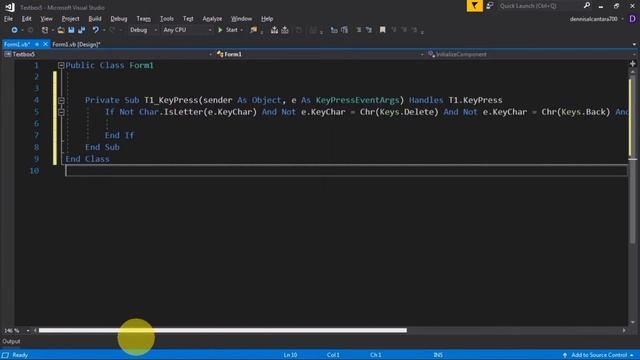Click the horizontal scrollbar thumb
The width and height of the screenshot is (640, 360).
coord(223,330)
